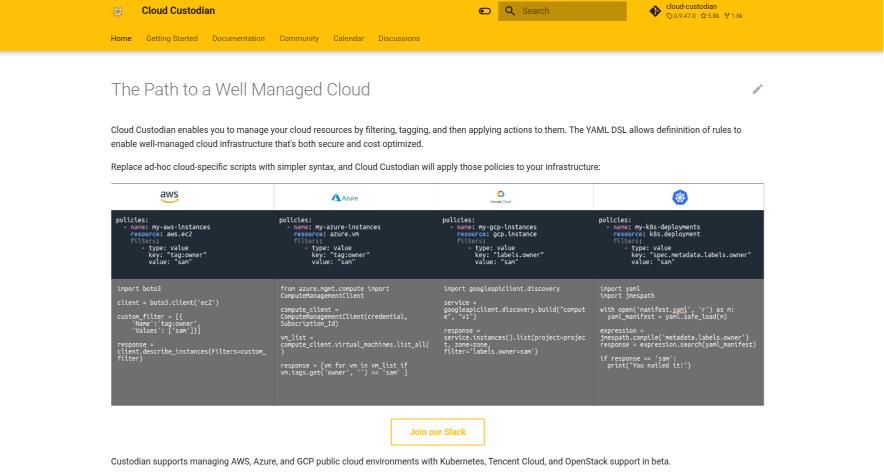Click the 'import boto3' code line
The height and width of the screenshot is (474, 884).
point(139,289)
